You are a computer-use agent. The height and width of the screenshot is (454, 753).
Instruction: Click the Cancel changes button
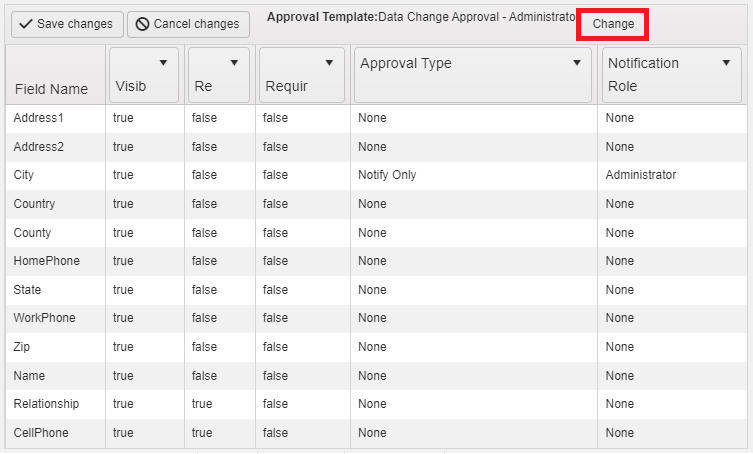tap(188, 24)
